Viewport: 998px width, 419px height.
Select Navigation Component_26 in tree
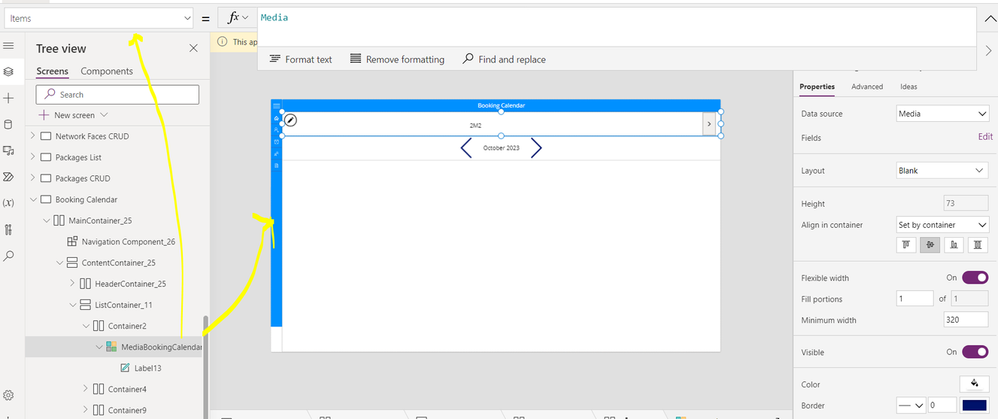(x=128, y=241)
